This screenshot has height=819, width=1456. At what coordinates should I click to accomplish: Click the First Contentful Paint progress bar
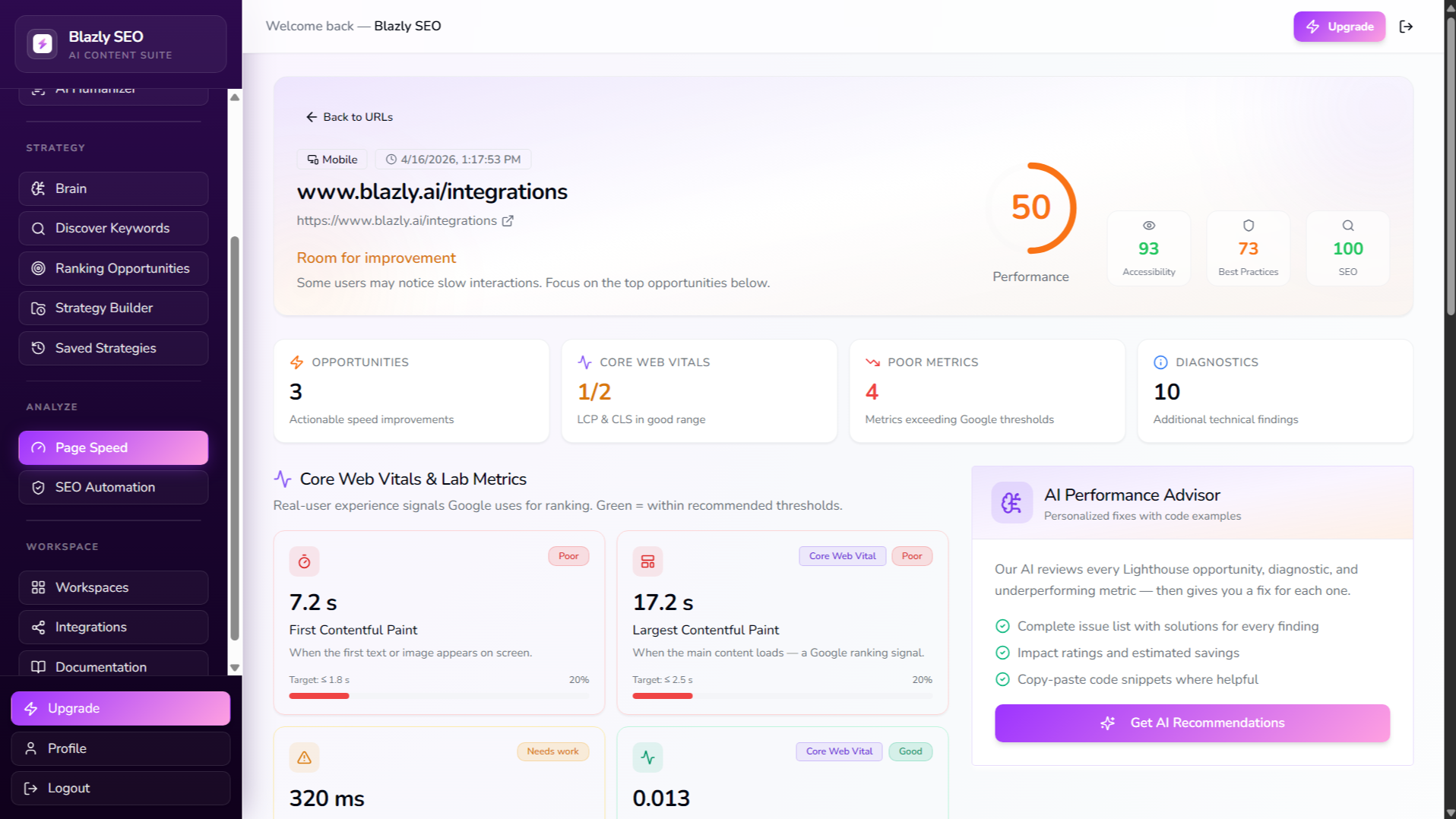click(x=438, y=696)
